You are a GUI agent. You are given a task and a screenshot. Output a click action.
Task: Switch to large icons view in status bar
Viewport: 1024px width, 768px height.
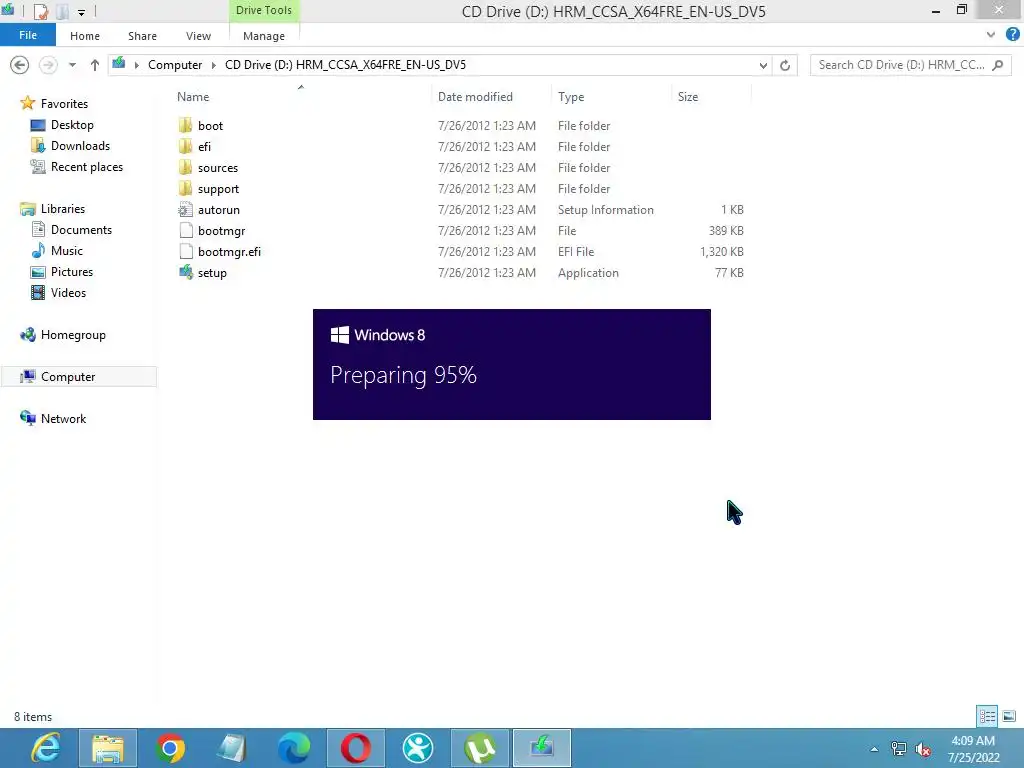1009,716
